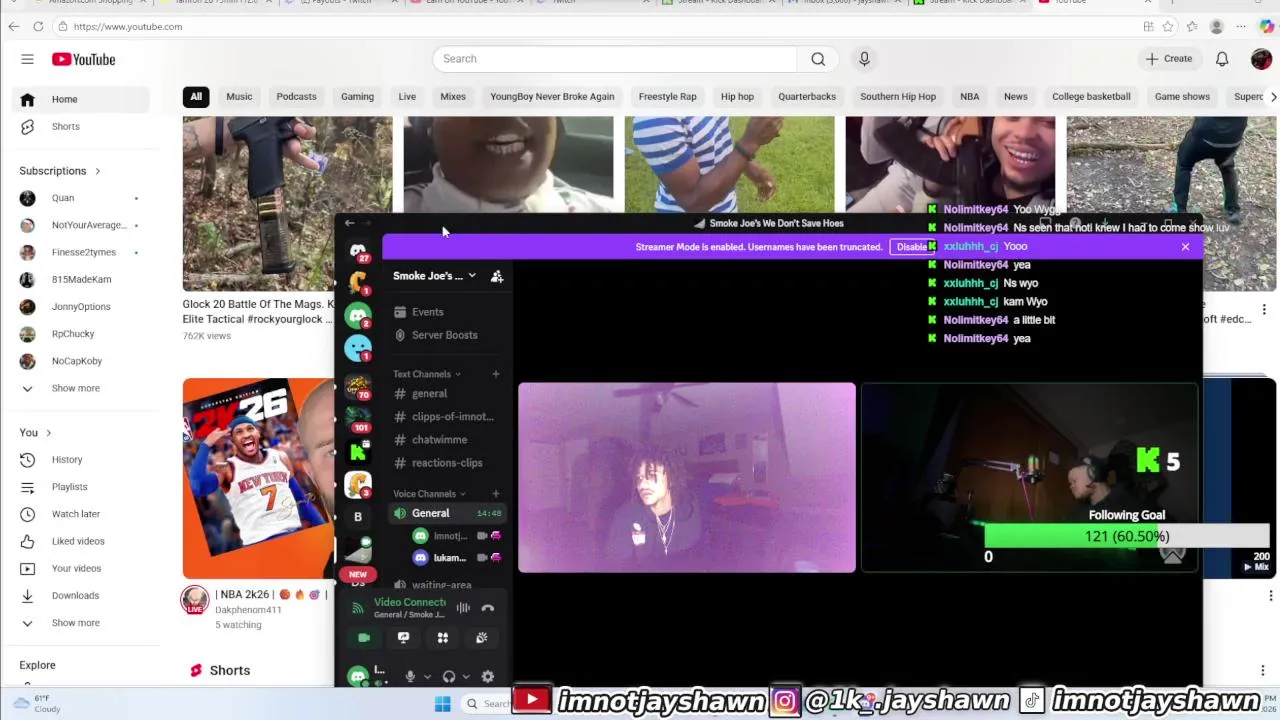Screen dimensions: 1280x720
Task: Open Discord user settings gear
Action: pos(488,677)
